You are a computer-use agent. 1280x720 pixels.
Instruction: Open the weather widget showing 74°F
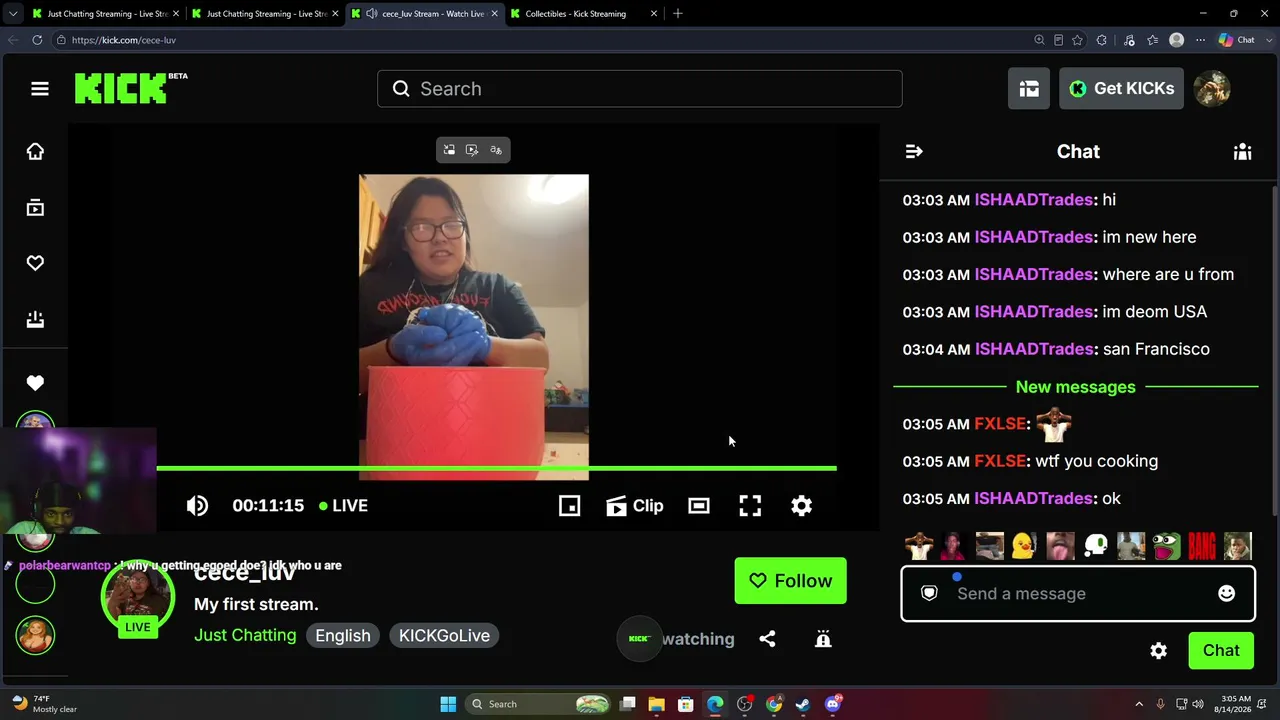[44, 704]
